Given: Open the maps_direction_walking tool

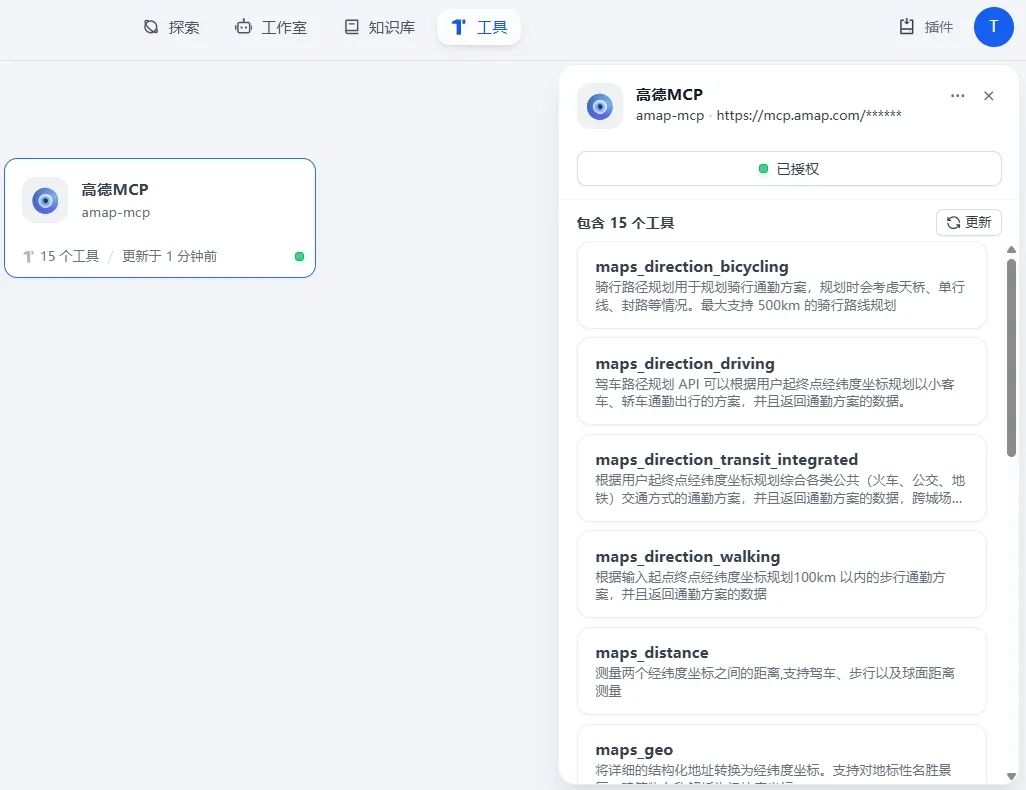Looking at the screenshot, I should [781, 575].
